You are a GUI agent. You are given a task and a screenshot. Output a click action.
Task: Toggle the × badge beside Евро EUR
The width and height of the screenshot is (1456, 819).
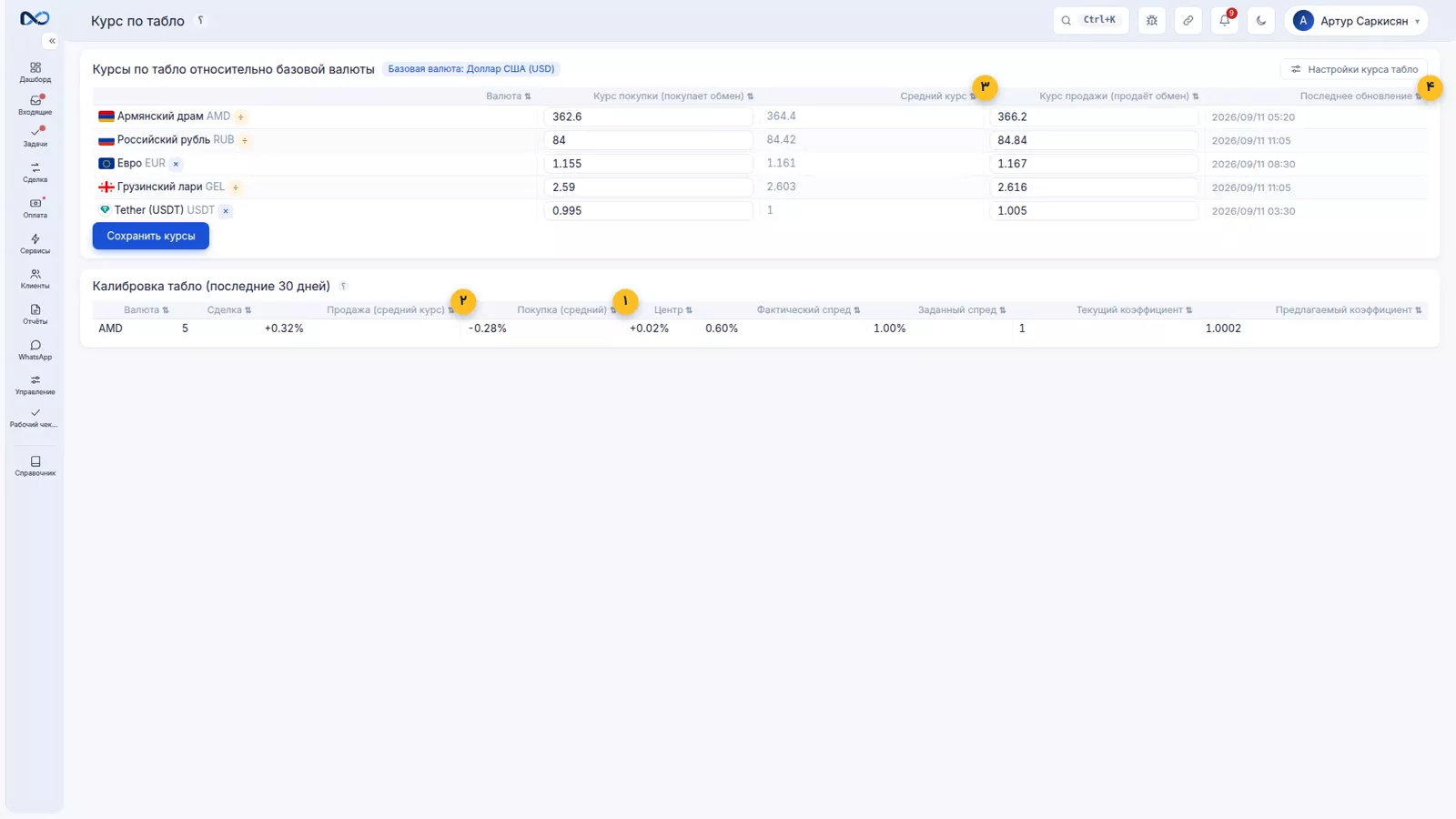(176, 164)
